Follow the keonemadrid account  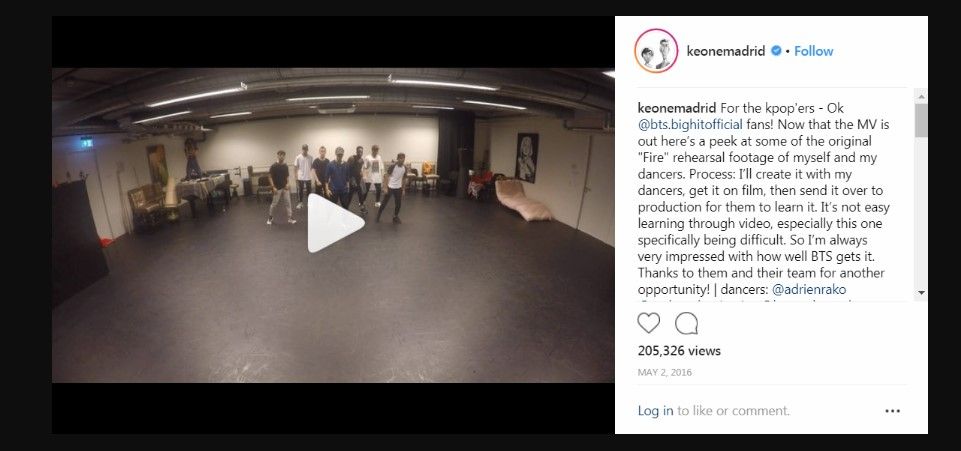[813, 51]
